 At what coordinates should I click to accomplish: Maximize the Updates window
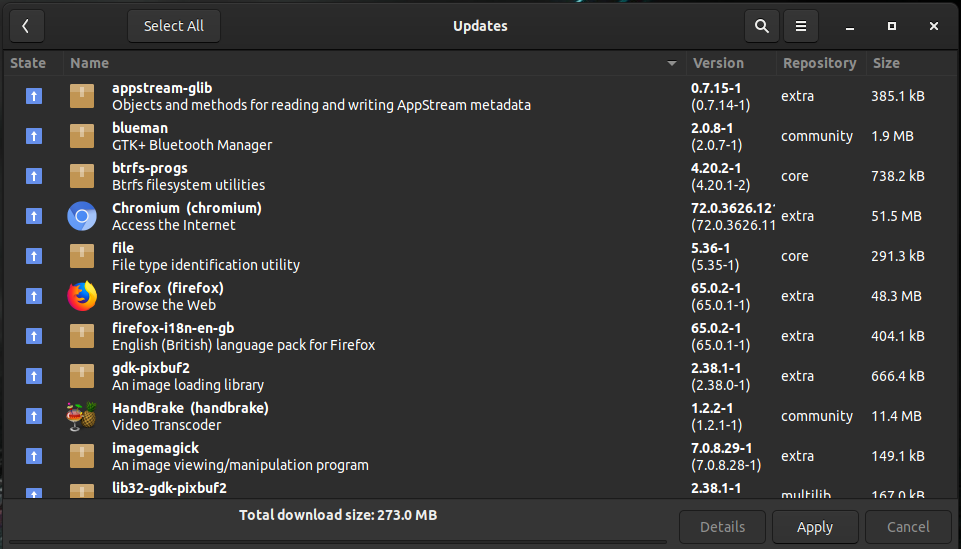pos(892,26)
